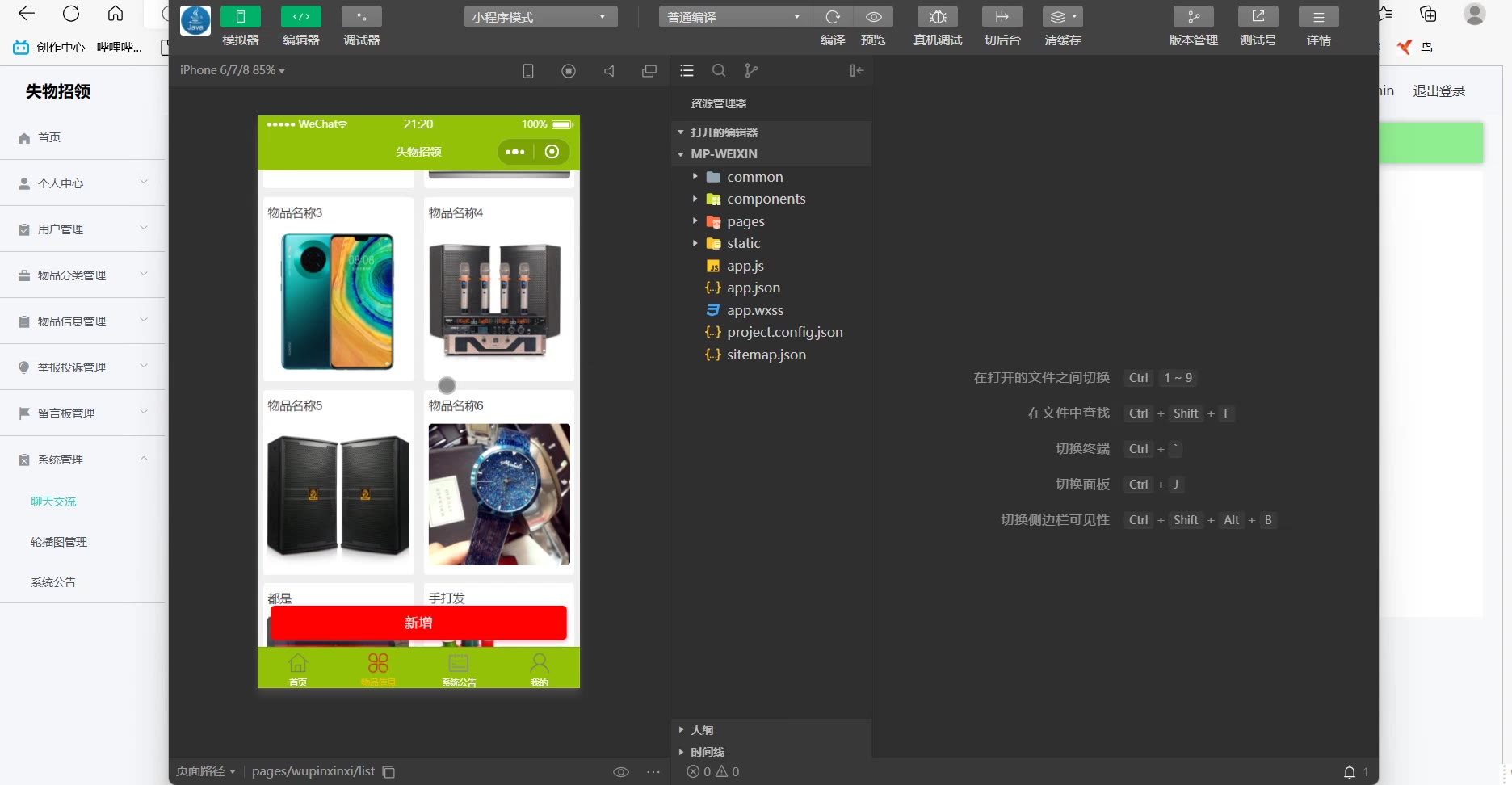The image size is (1512, 785).
Task: Expand user management in sidebar
Action: [82, 229]
